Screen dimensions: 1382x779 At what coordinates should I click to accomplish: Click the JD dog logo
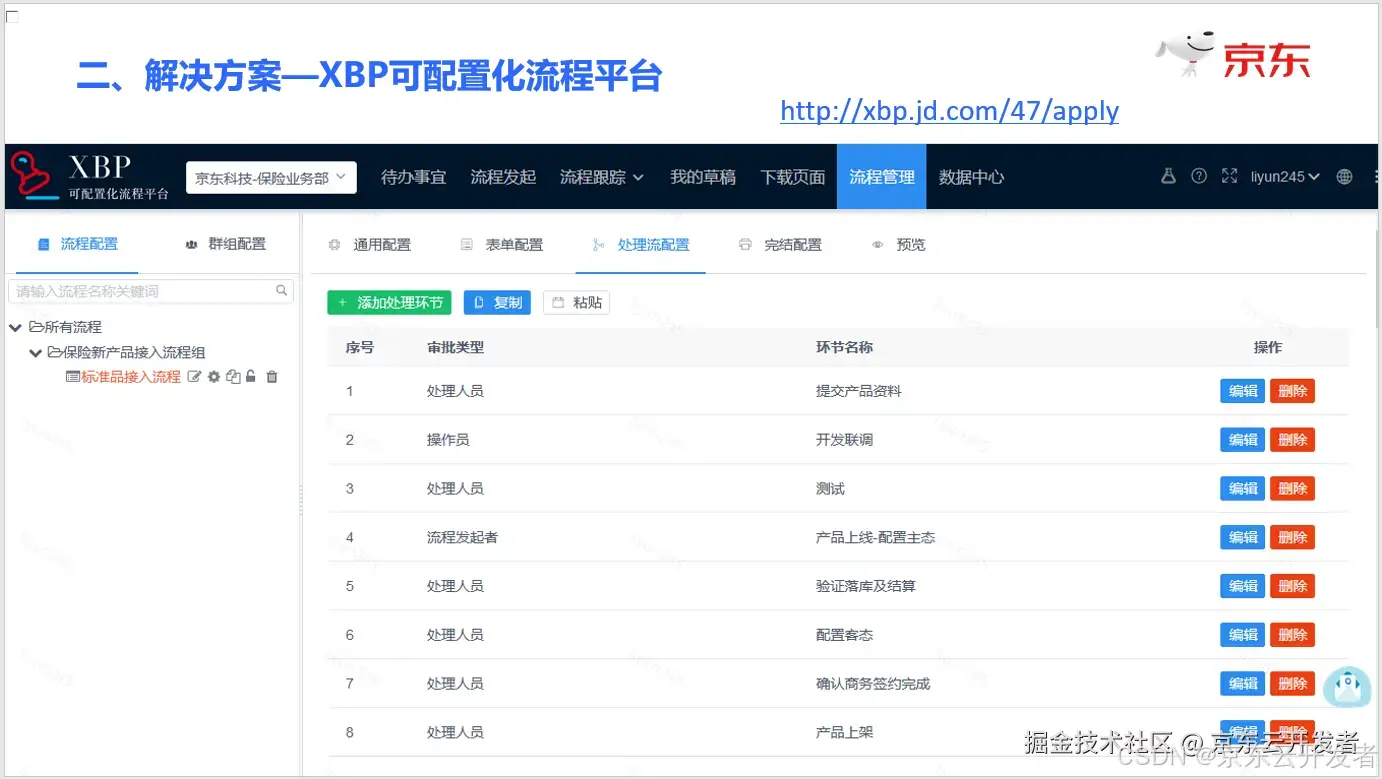click(1187, 56)
